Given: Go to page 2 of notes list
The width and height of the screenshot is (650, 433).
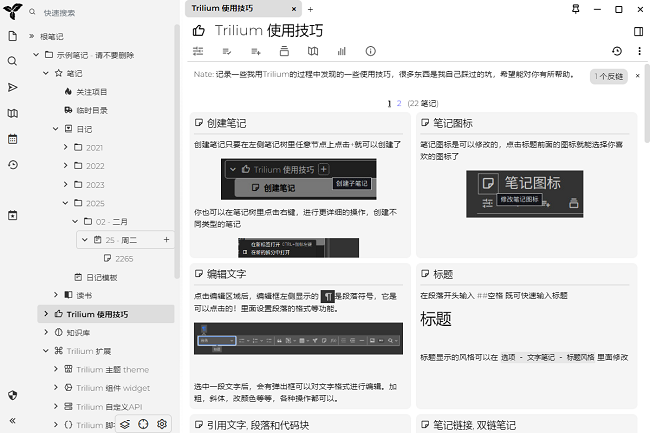Looking at the screenshot, I should (399, 103).
